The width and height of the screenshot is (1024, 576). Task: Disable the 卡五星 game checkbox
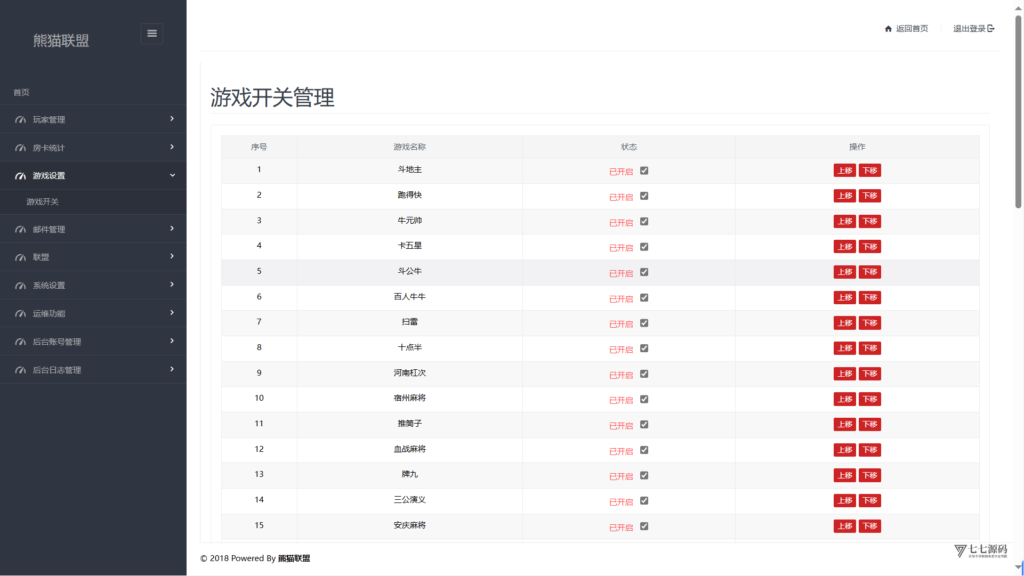pos(644,247)
